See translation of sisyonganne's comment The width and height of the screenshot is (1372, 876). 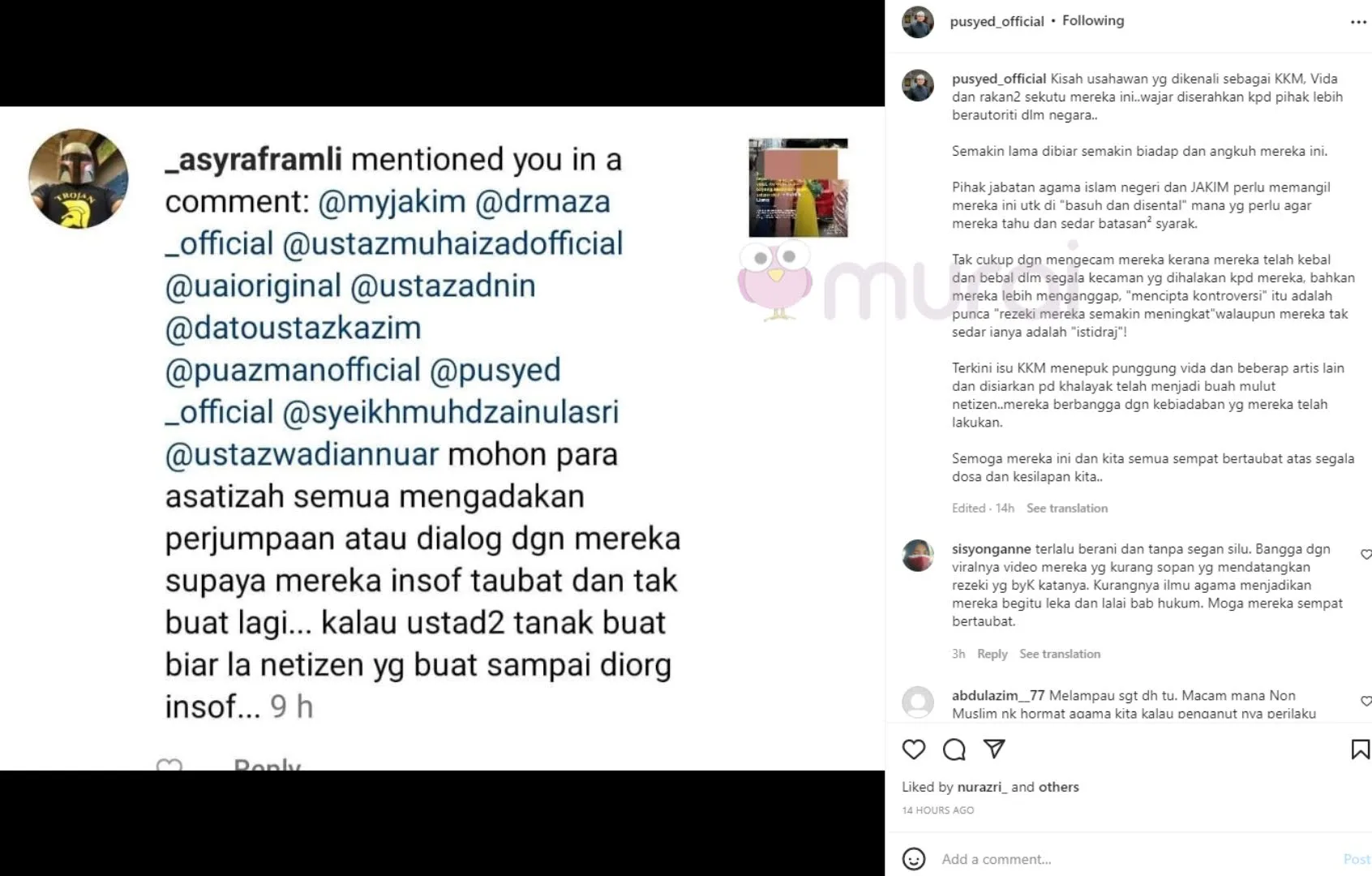(x=1060, y=654)
